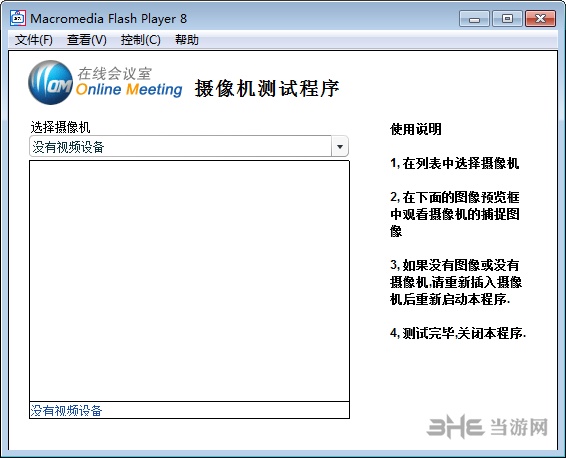Image resolution: width=566 pixels, height=458 pixels.
Task: Open the 查看(V) menu
Action: [x=87, y=40]
